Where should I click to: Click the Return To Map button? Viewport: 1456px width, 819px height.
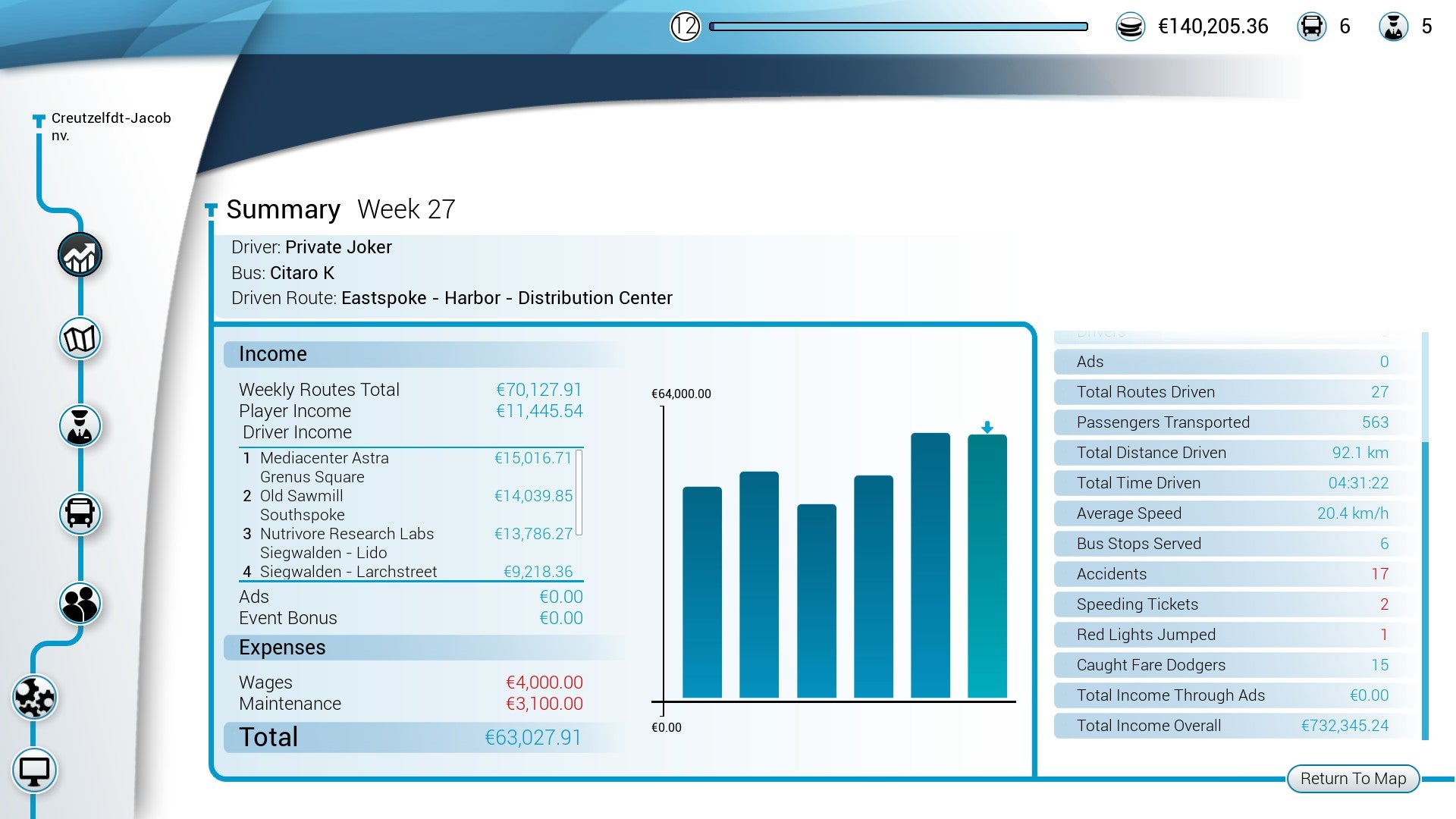tap(1353, 779)
